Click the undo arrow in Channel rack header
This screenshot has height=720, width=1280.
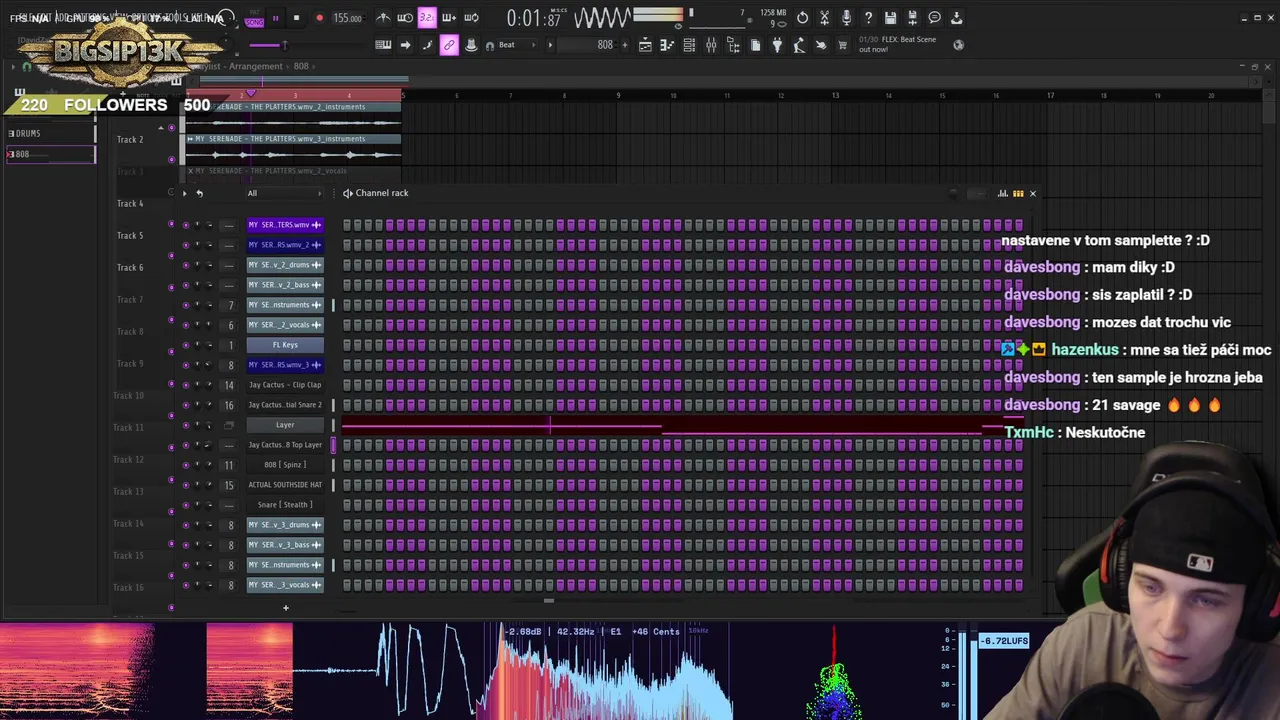click(199, 193)
